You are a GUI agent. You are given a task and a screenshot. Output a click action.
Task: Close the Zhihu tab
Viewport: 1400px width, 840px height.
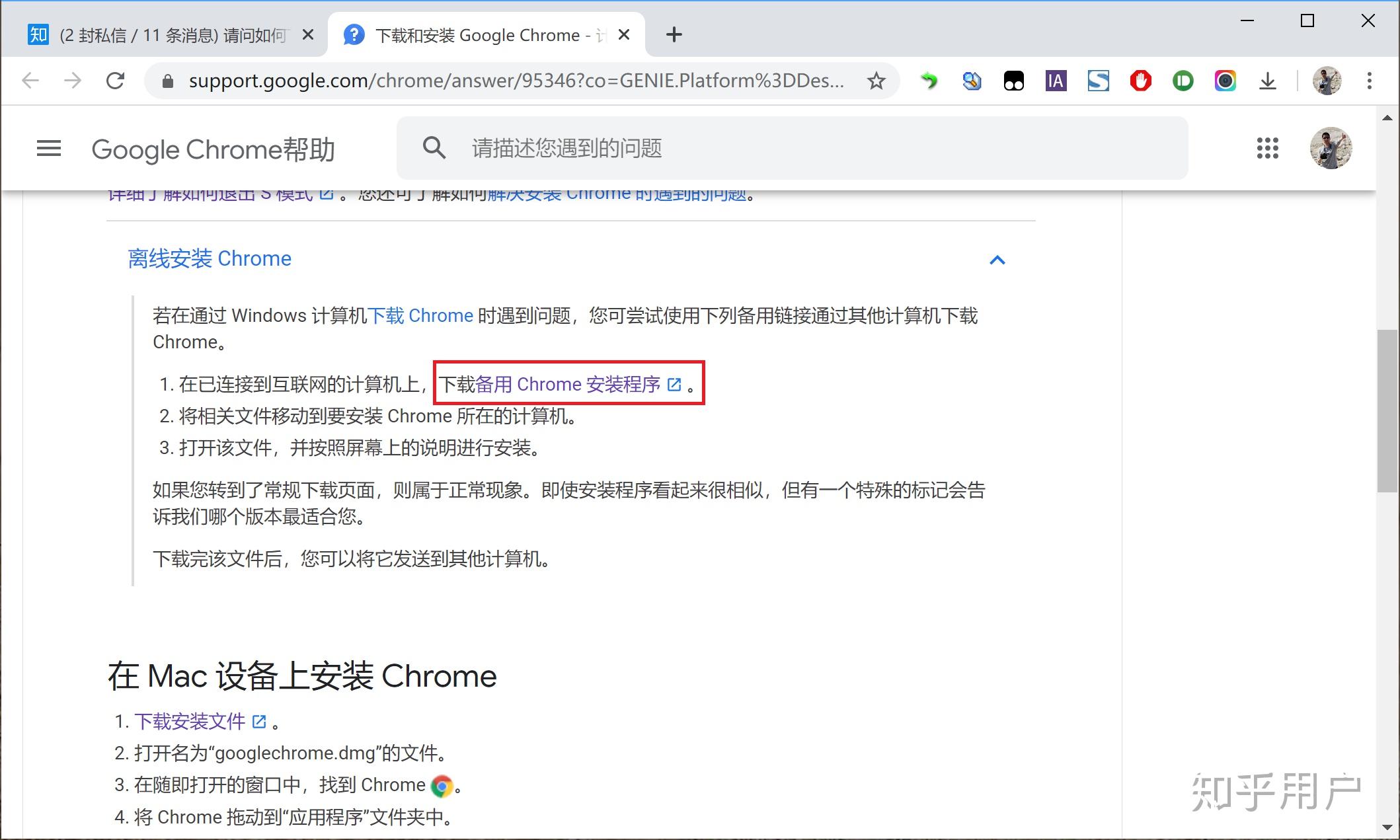point(308,35)
